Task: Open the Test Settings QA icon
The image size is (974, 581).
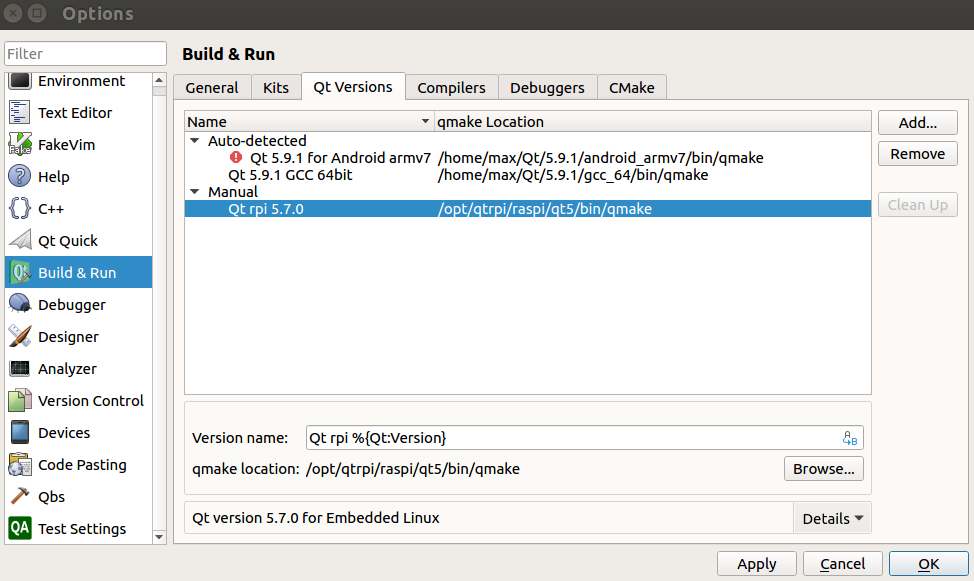Action: click(x=19, y=528)
